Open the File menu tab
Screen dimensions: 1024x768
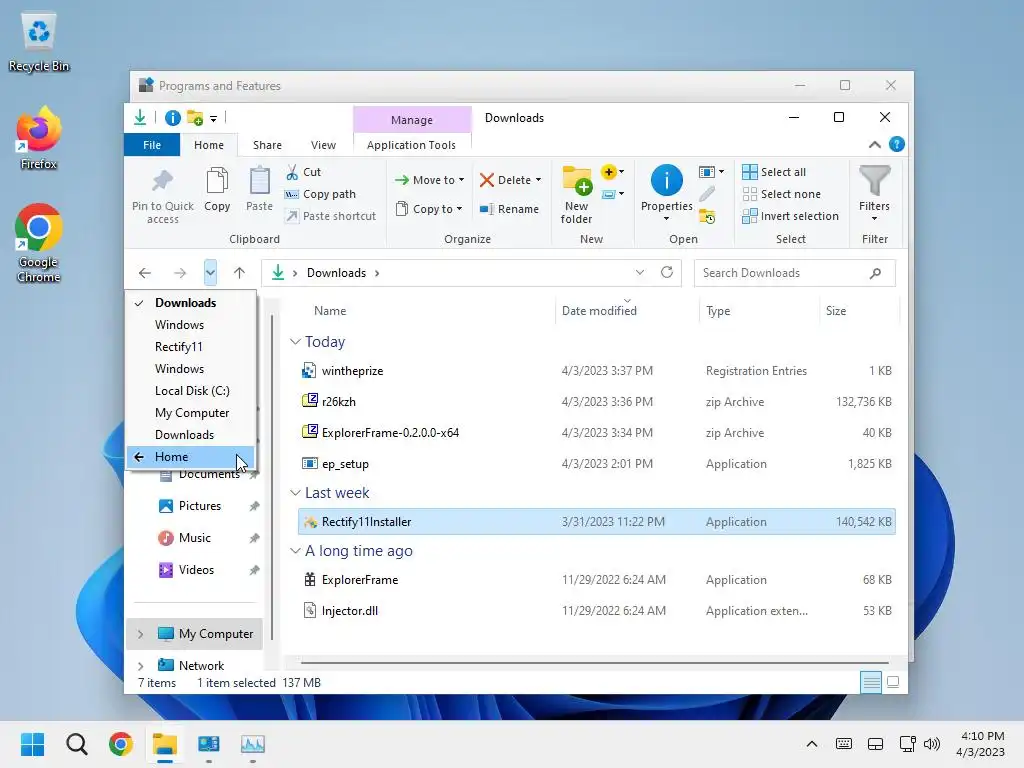tap(152, 145)
